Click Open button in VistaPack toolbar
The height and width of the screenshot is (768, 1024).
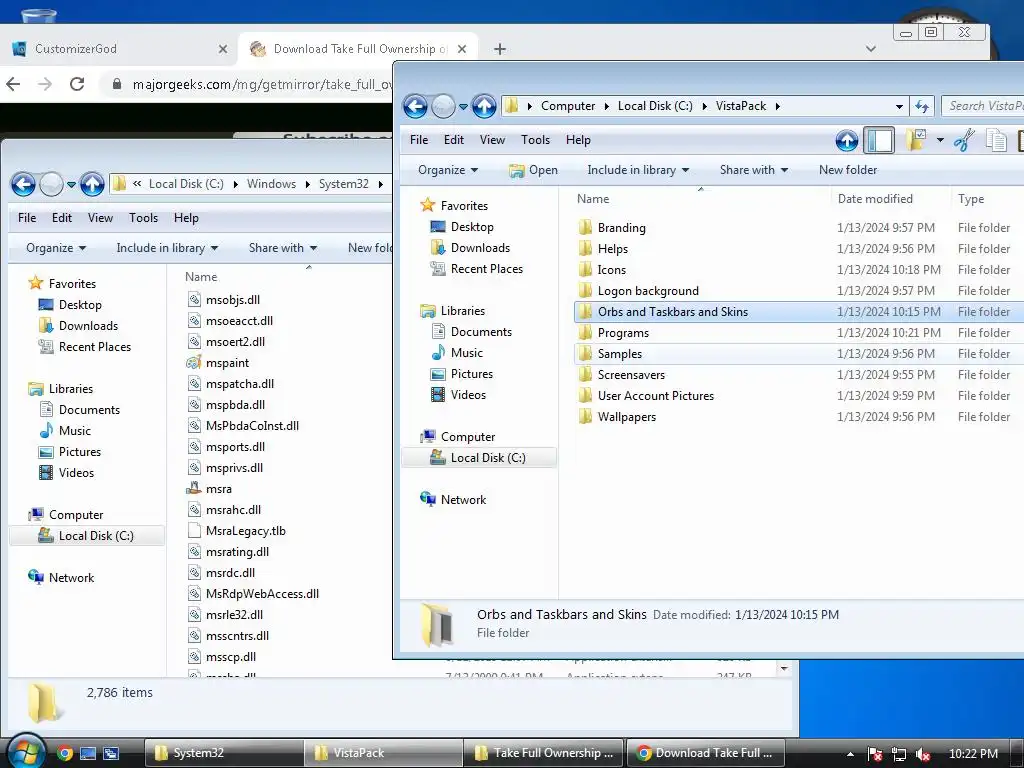[x=534, y=170]
